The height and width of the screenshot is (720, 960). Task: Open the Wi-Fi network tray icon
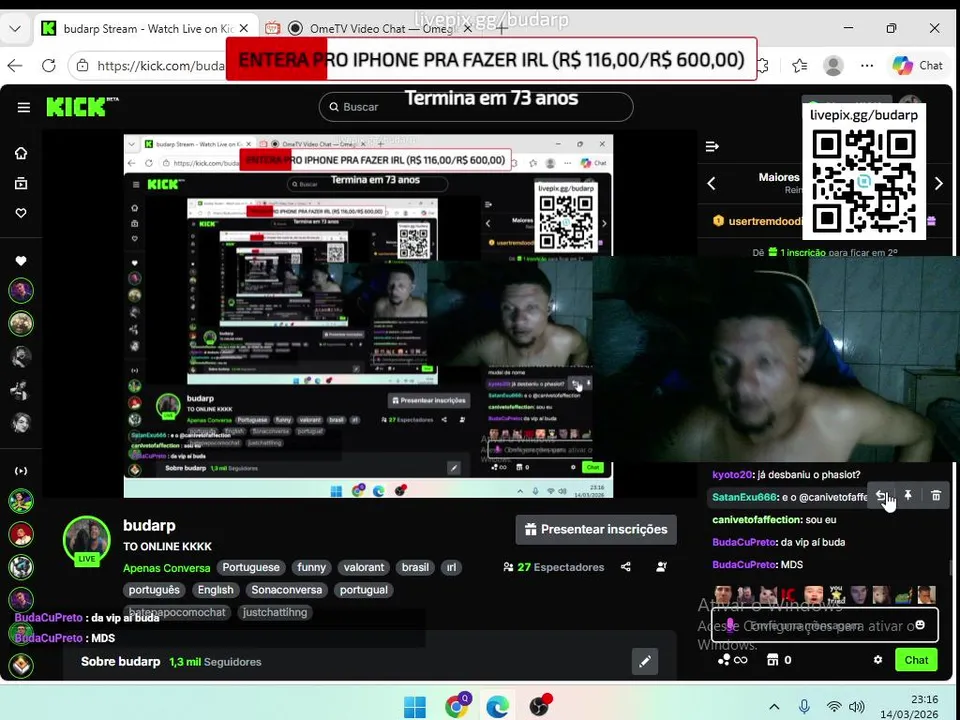833,707
